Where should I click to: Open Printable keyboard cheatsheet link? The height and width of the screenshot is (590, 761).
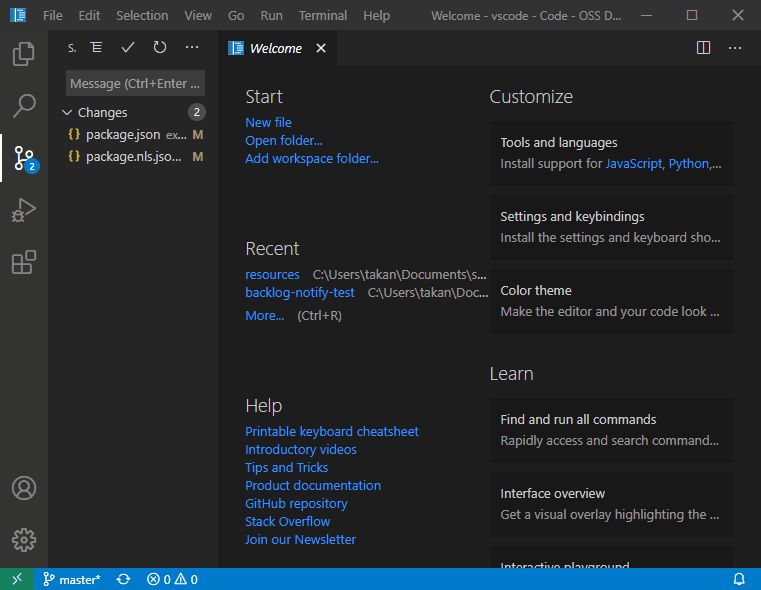(331, 431)
